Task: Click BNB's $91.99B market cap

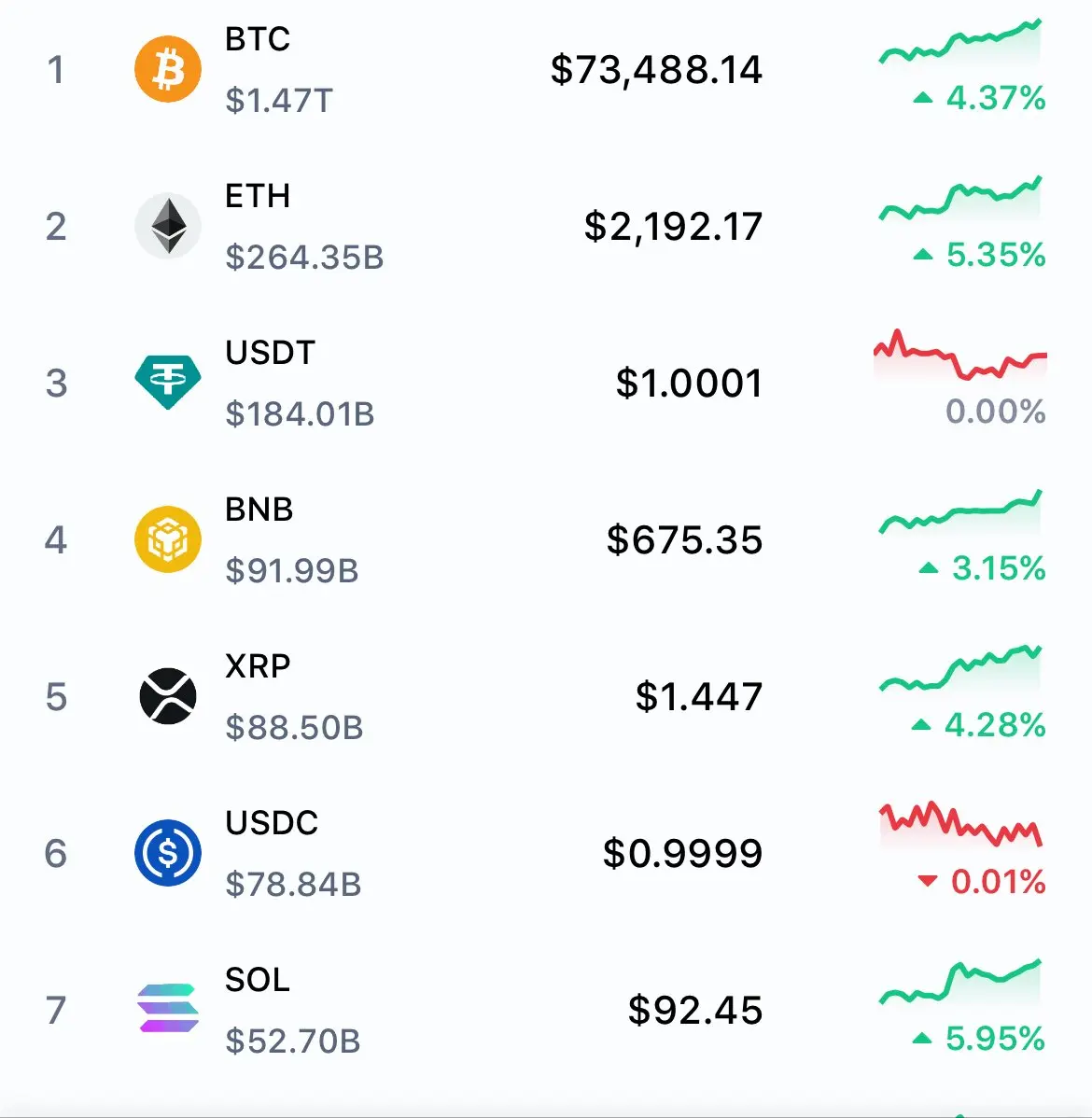Action: tap(292, 570)
